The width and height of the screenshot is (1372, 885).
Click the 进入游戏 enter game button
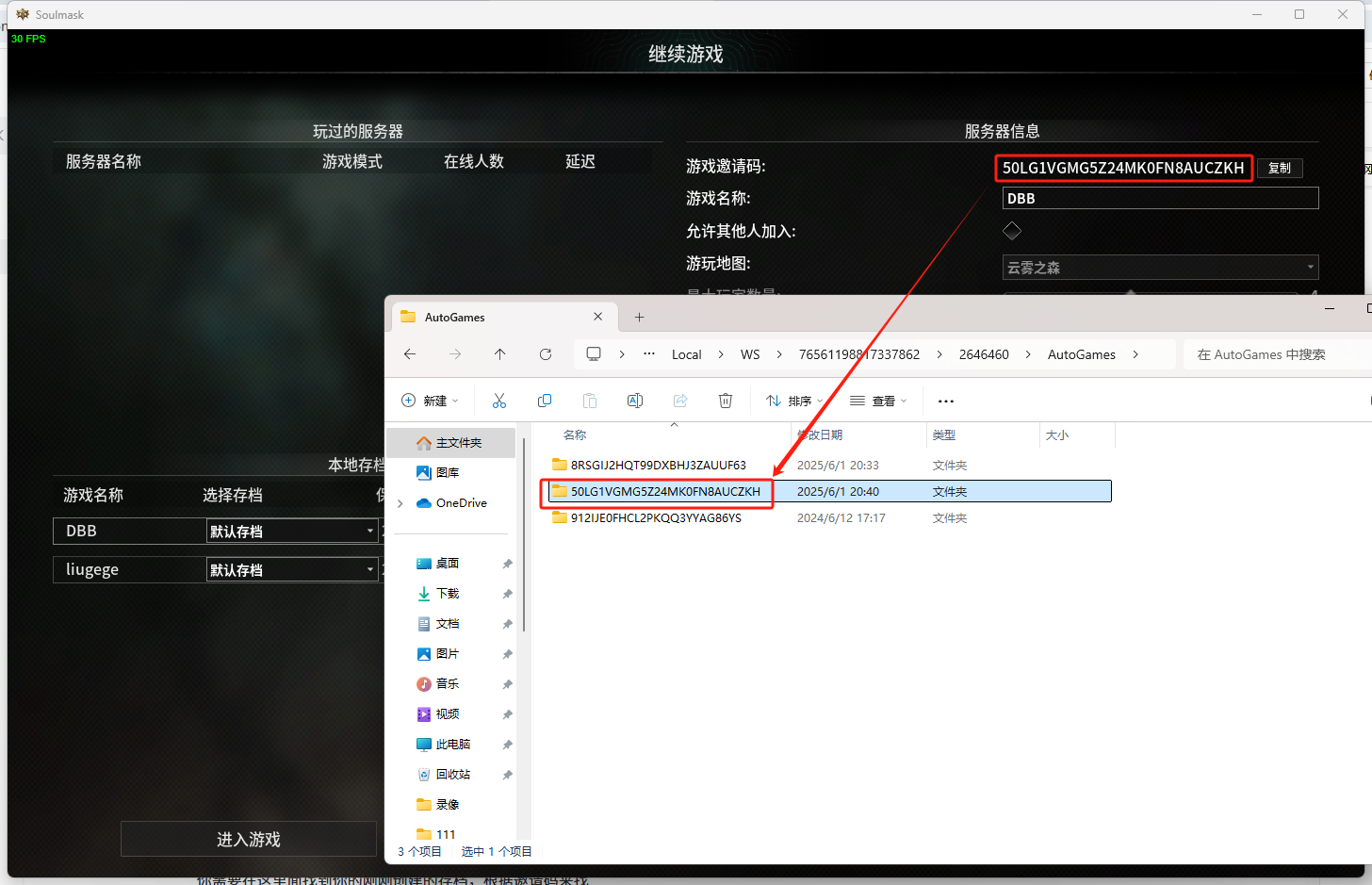pyautogui.click(x=249, y=839)
